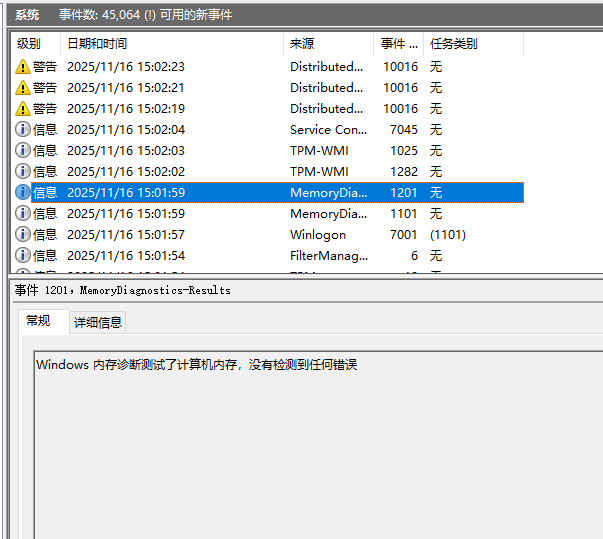This screenshot has height=539, width=603.
Task: Select the Service Con... source row
Action: (x=269, y=130)
